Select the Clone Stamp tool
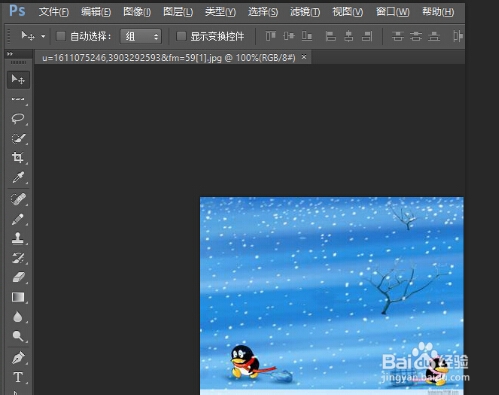 point(18,238)
